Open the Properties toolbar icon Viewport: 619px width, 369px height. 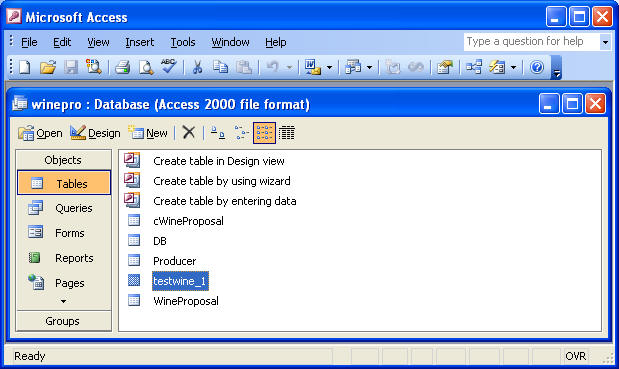tap(445, 67)
